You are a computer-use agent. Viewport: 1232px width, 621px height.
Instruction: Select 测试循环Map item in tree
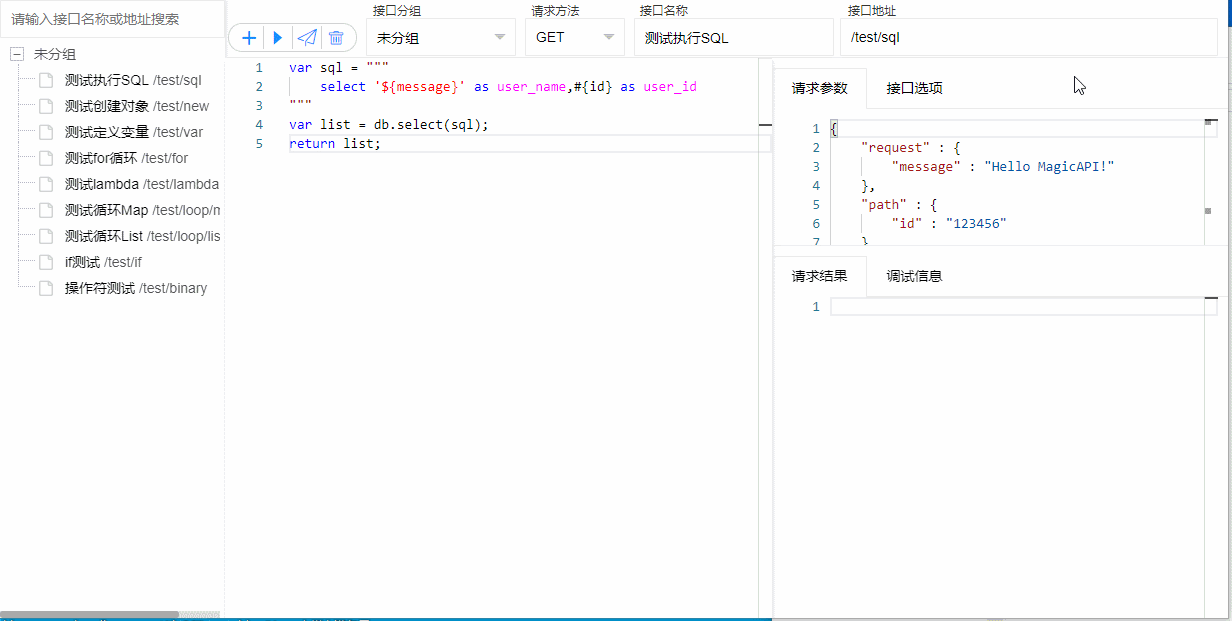pos(142,210)
